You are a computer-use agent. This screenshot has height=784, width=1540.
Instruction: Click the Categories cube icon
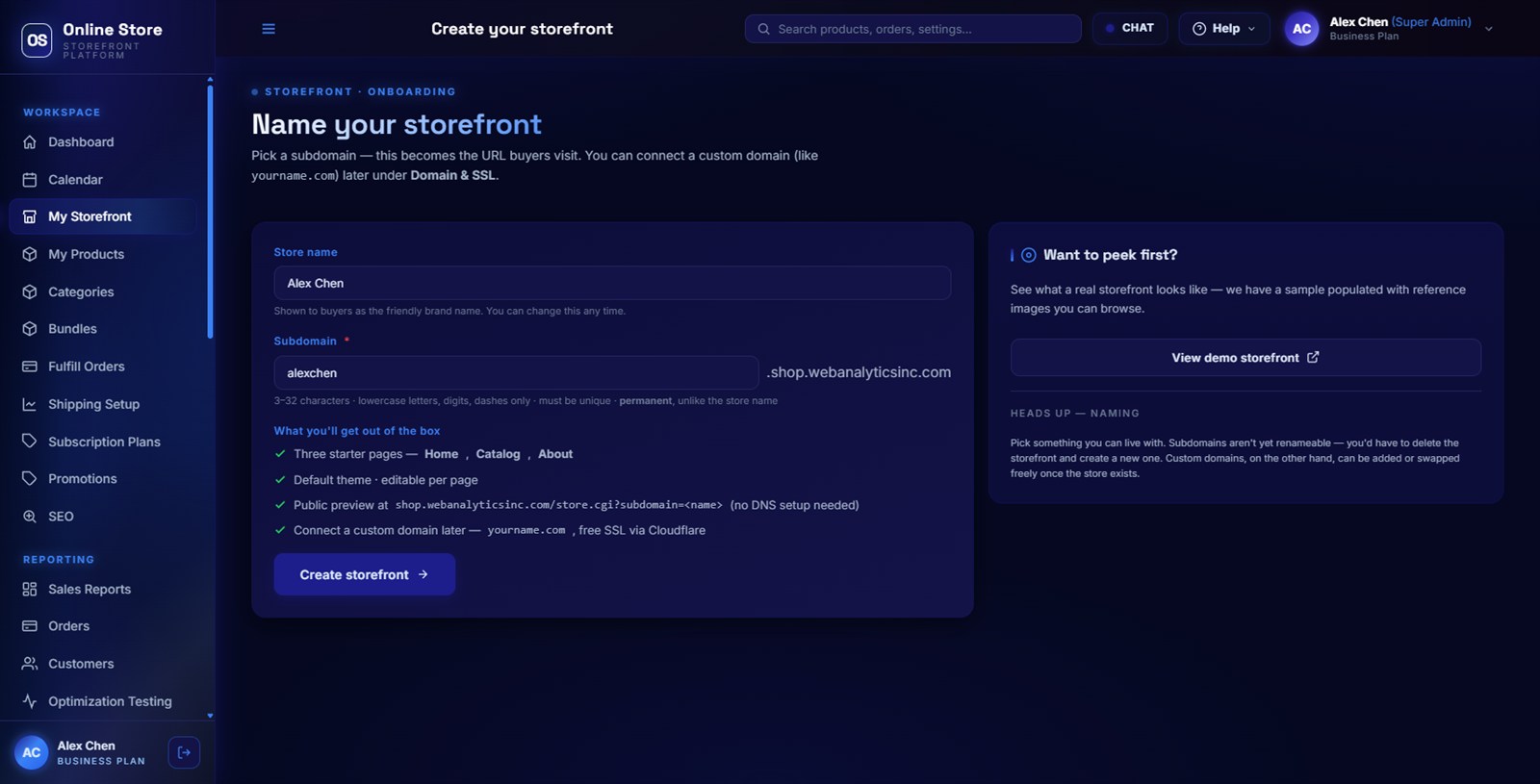click(x=30, y=291)
